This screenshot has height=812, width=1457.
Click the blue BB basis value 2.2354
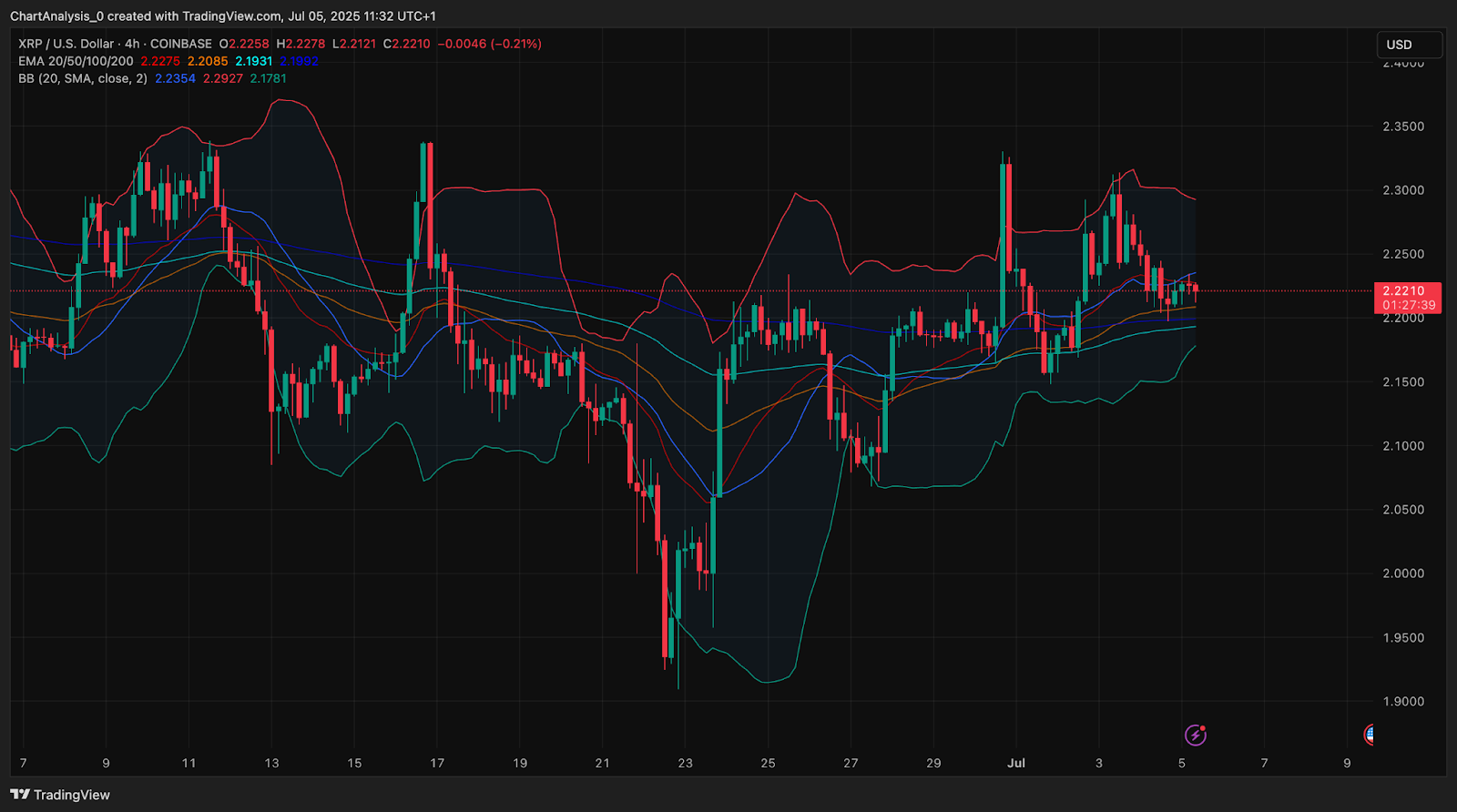coord(175,78)
